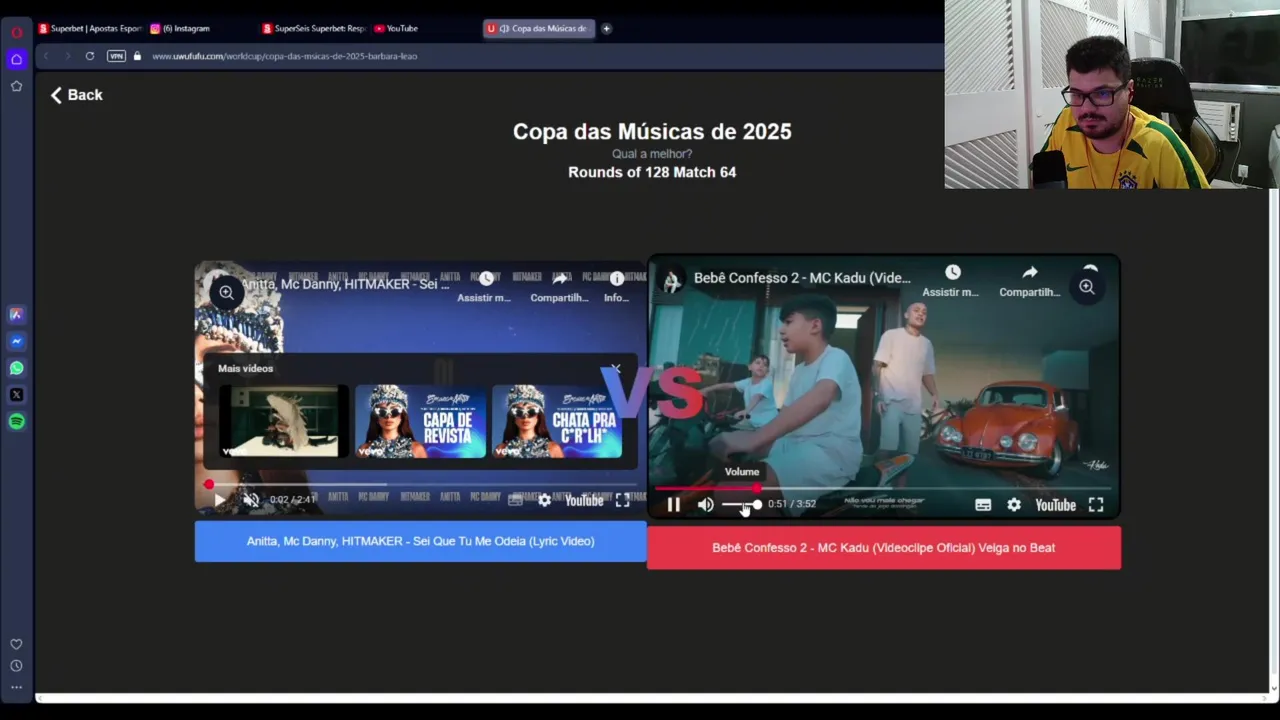
Task: Reload the page with the refresh icon
Action: [x=90, y=56]
